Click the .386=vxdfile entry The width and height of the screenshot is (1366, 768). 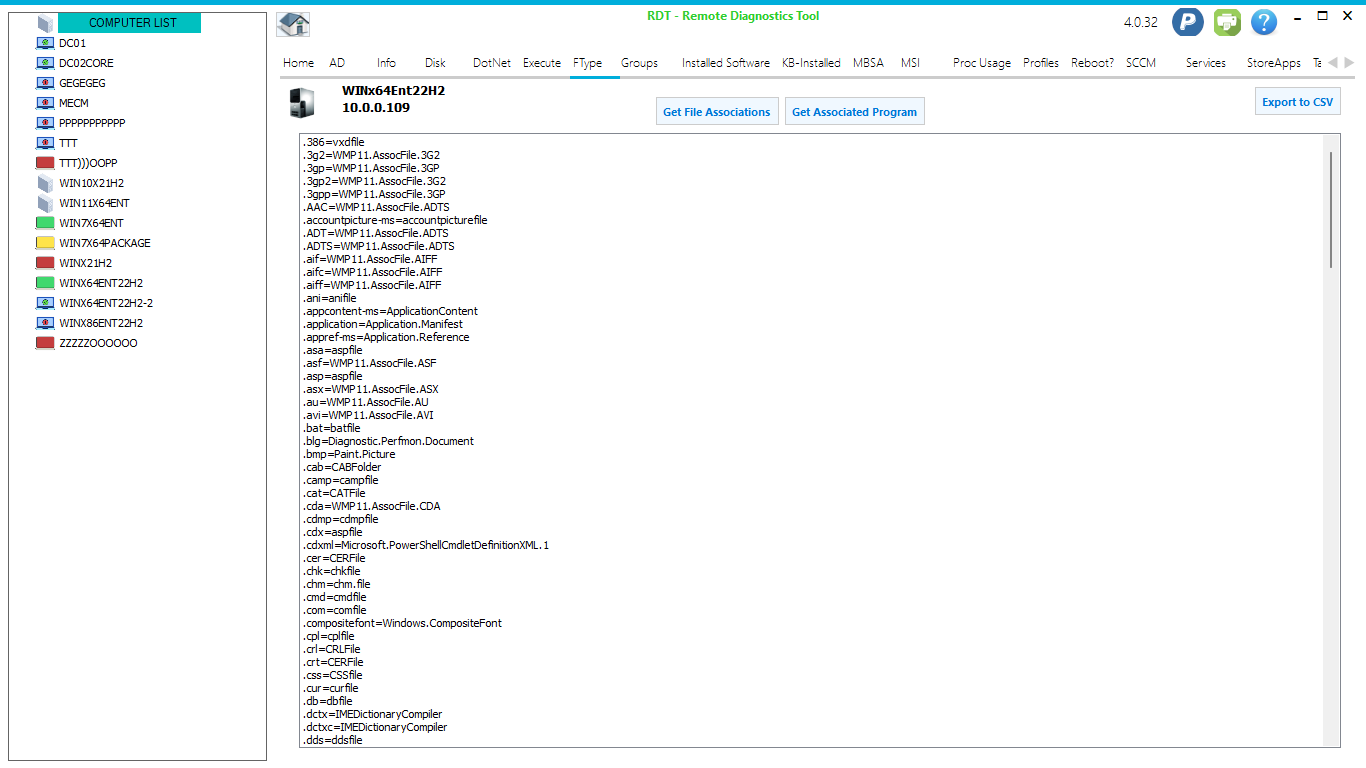[333, 142]
